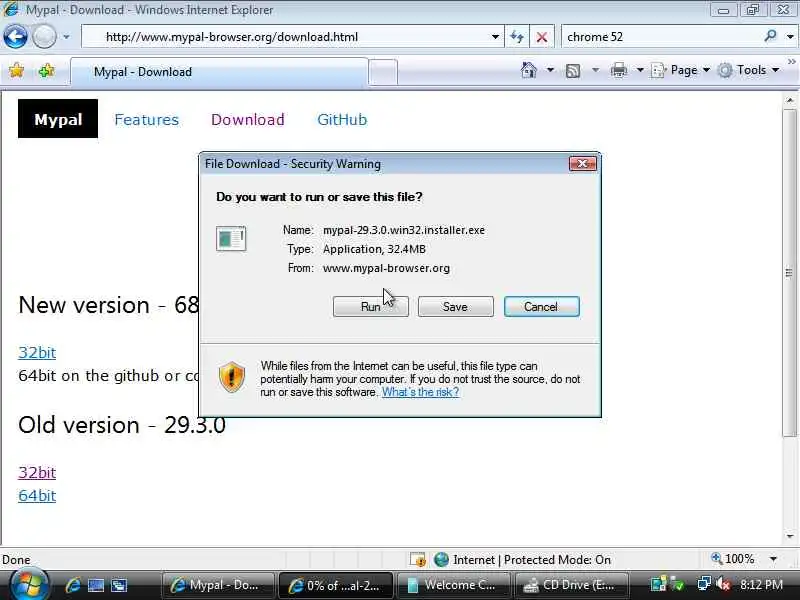Select the Mypal - Download tab
This screenshot has width=800, height=600.
219,72
